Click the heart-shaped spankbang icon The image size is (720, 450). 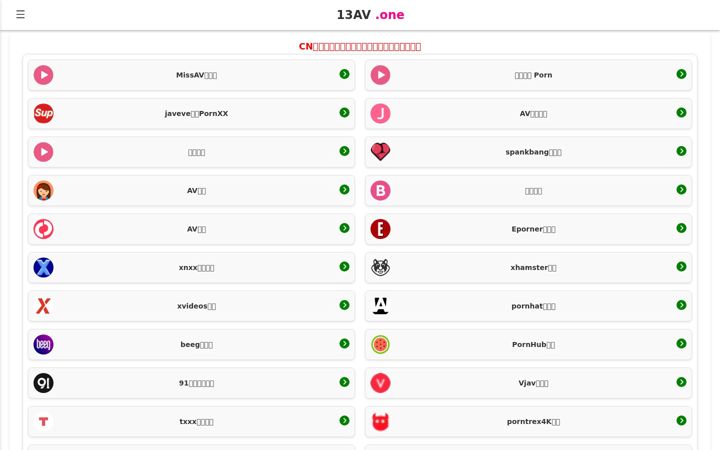pyautogui.click(x=380, y=152)
